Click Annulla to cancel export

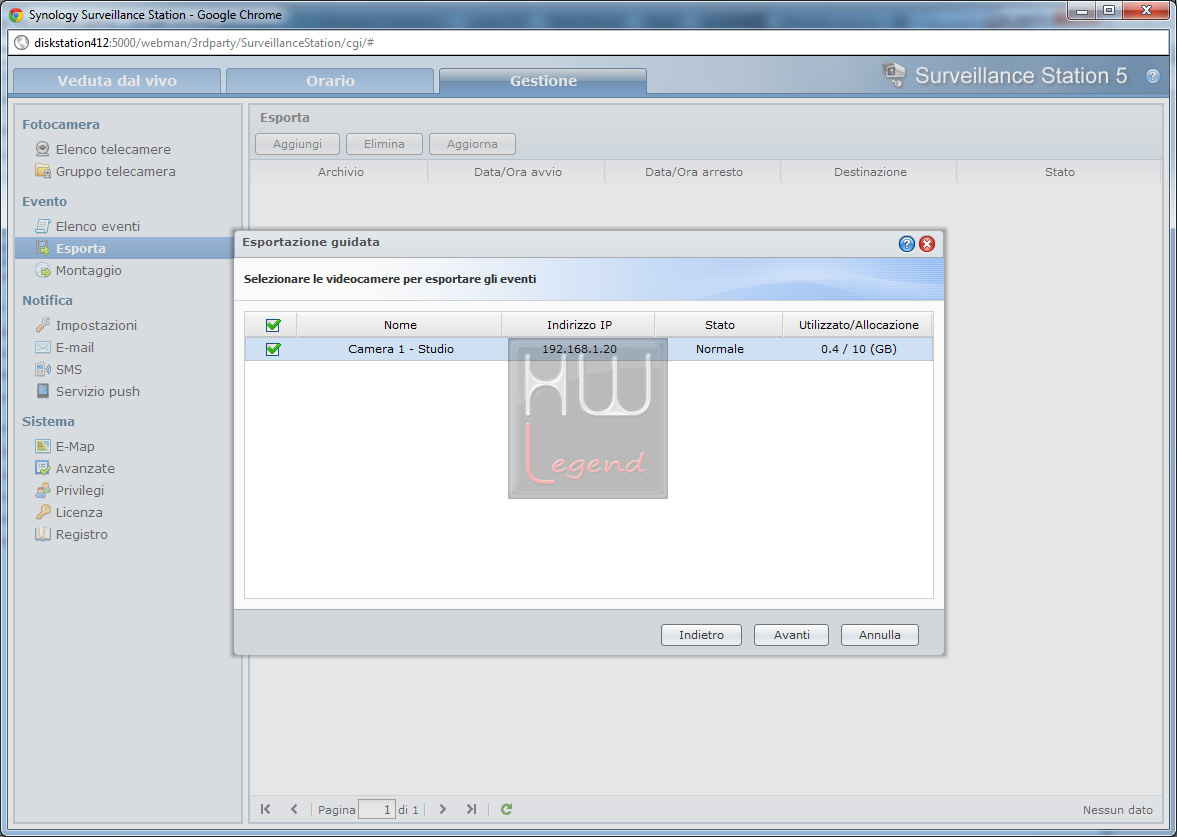(880, 634)
